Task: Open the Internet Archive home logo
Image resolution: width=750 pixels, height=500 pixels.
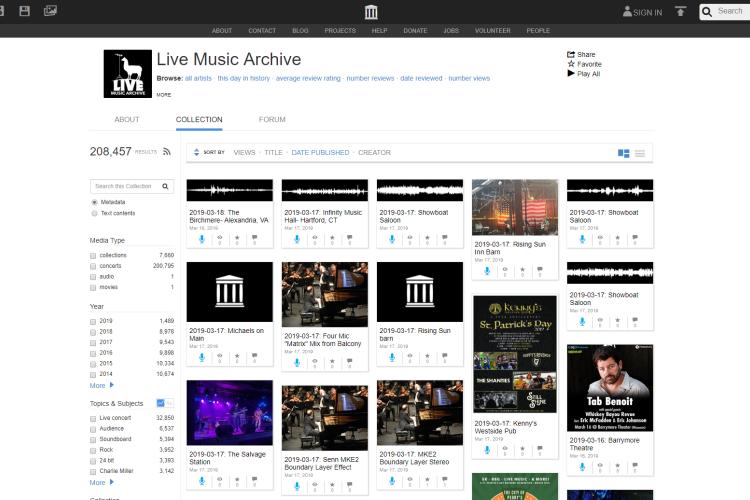Action: pos(371,12)
